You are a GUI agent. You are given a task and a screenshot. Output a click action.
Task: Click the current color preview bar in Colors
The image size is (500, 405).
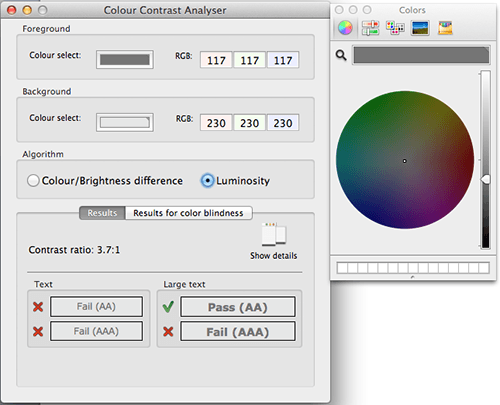421,55
